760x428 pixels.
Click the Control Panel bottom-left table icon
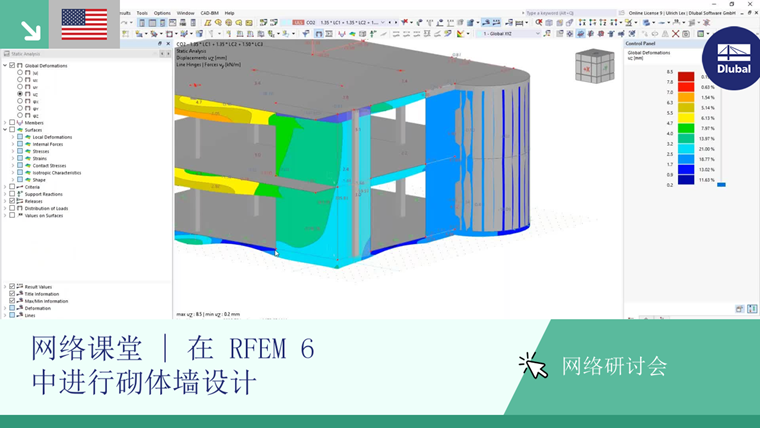(739, 309)
